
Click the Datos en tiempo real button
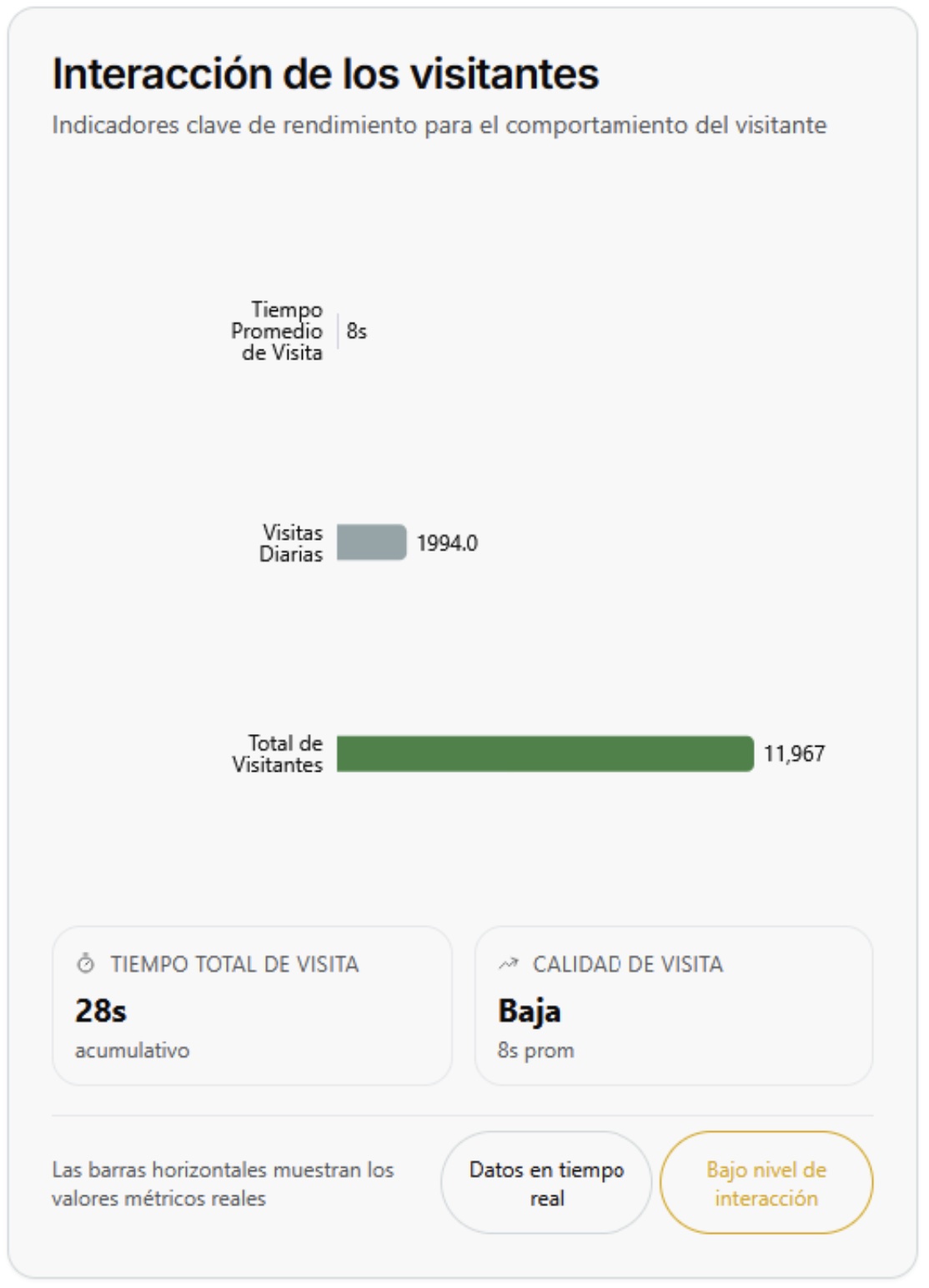546,1183
